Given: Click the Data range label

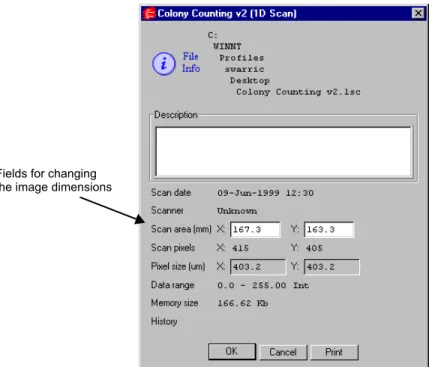Looking at the screenshot, I should coord(172,285).
